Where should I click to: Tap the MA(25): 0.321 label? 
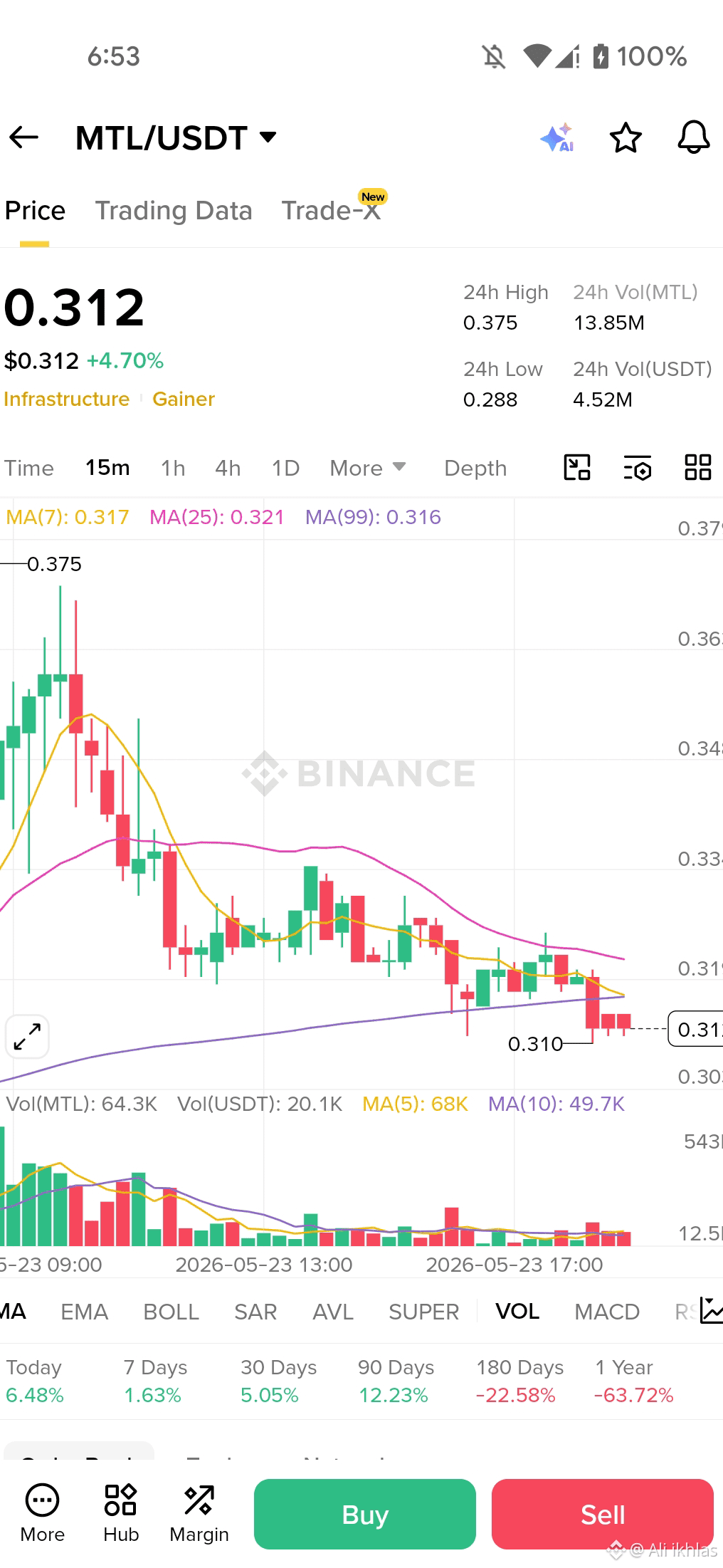pyautogui.click(x=217, y=517)
